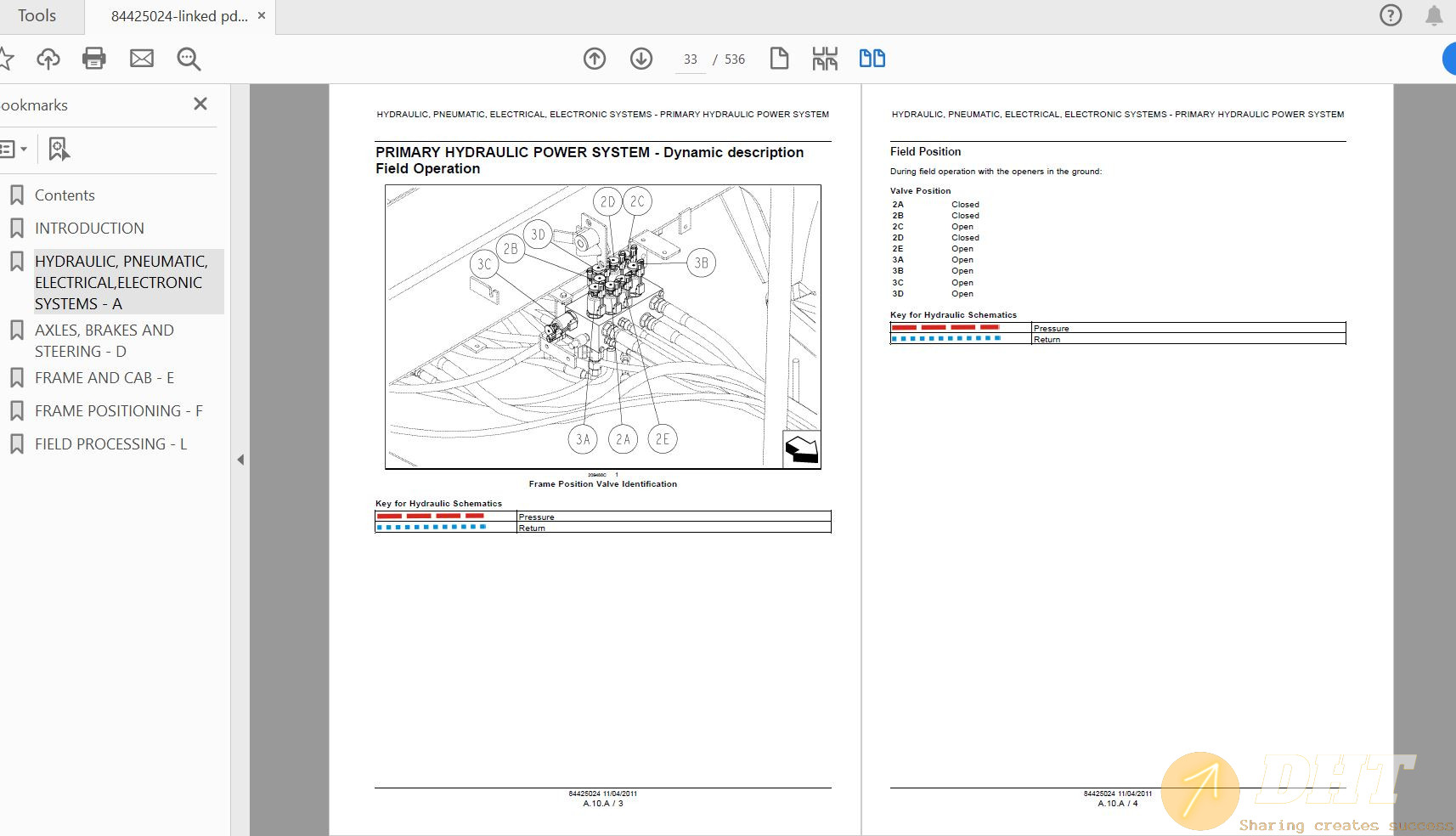Click the 2D callout label in diagram
The image size is (1456, 836).
coord(607,201)
